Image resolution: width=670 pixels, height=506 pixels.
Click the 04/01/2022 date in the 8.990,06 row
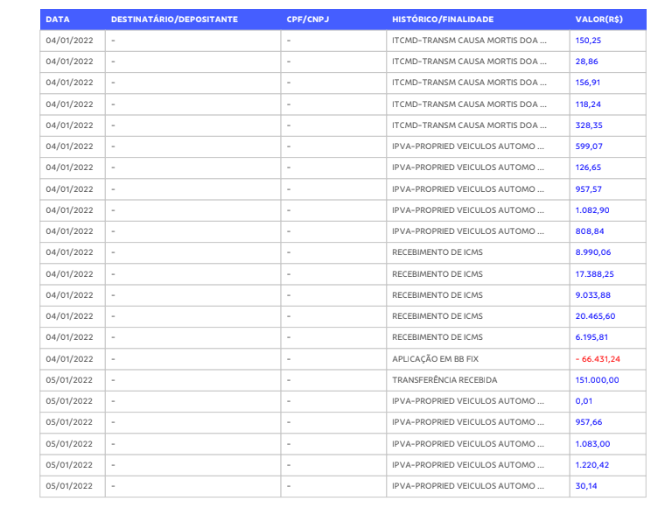click(x=69, y=252)
